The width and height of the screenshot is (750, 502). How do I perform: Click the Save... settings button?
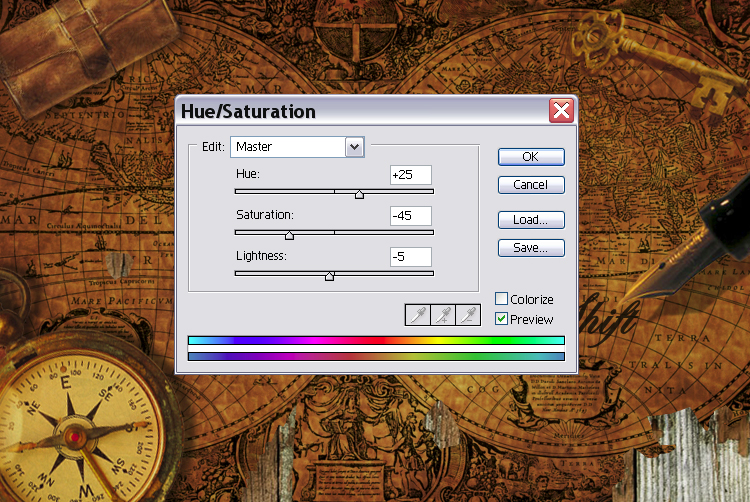coord(531,248)
